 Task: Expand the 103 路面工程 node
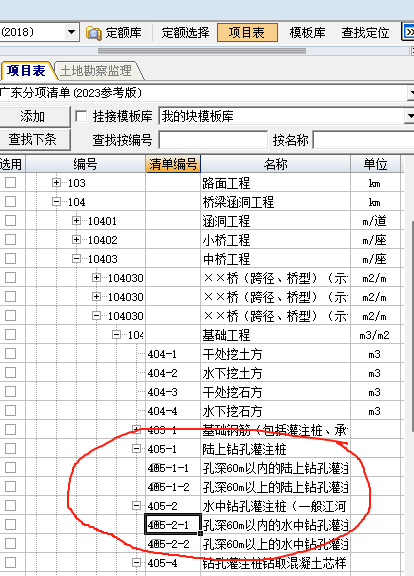(x=56, y=183)
